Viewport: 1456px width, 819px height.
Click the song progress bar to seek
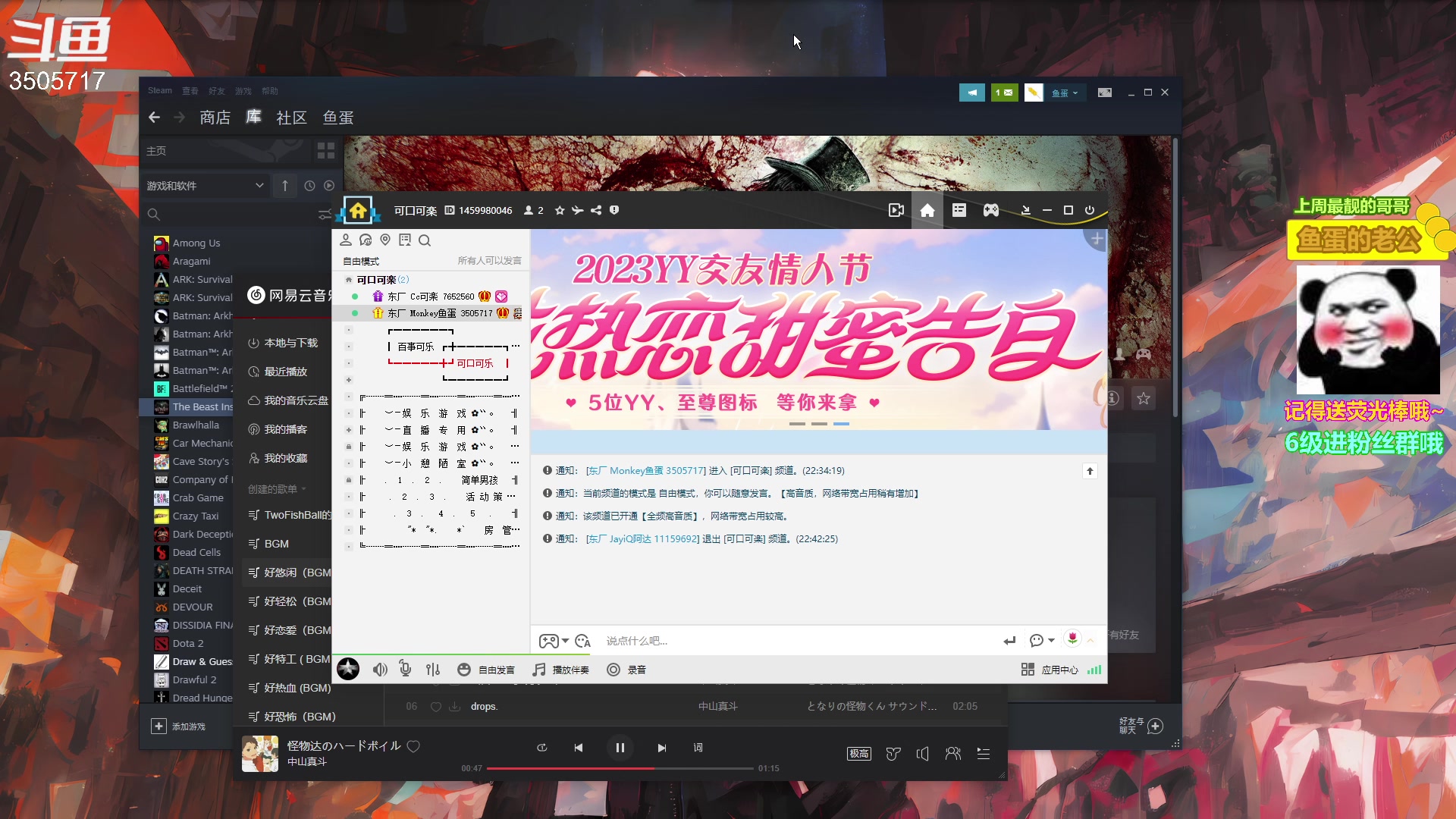click(622, 768)
